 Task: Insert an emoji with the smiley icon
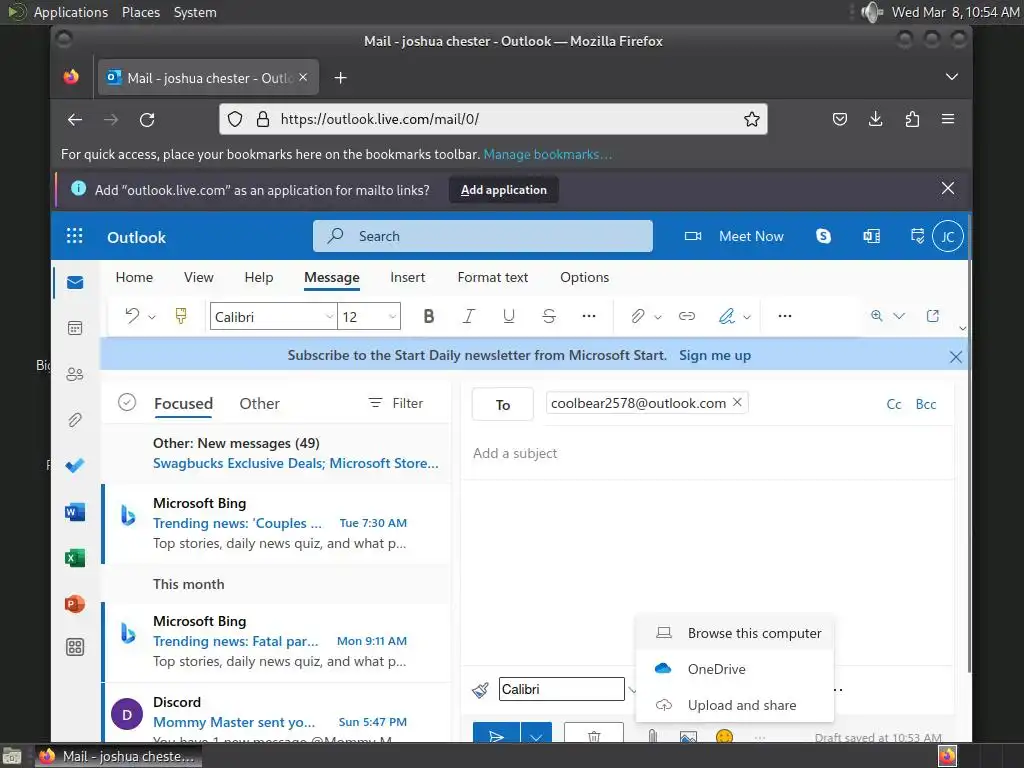(x=724, y=737)
